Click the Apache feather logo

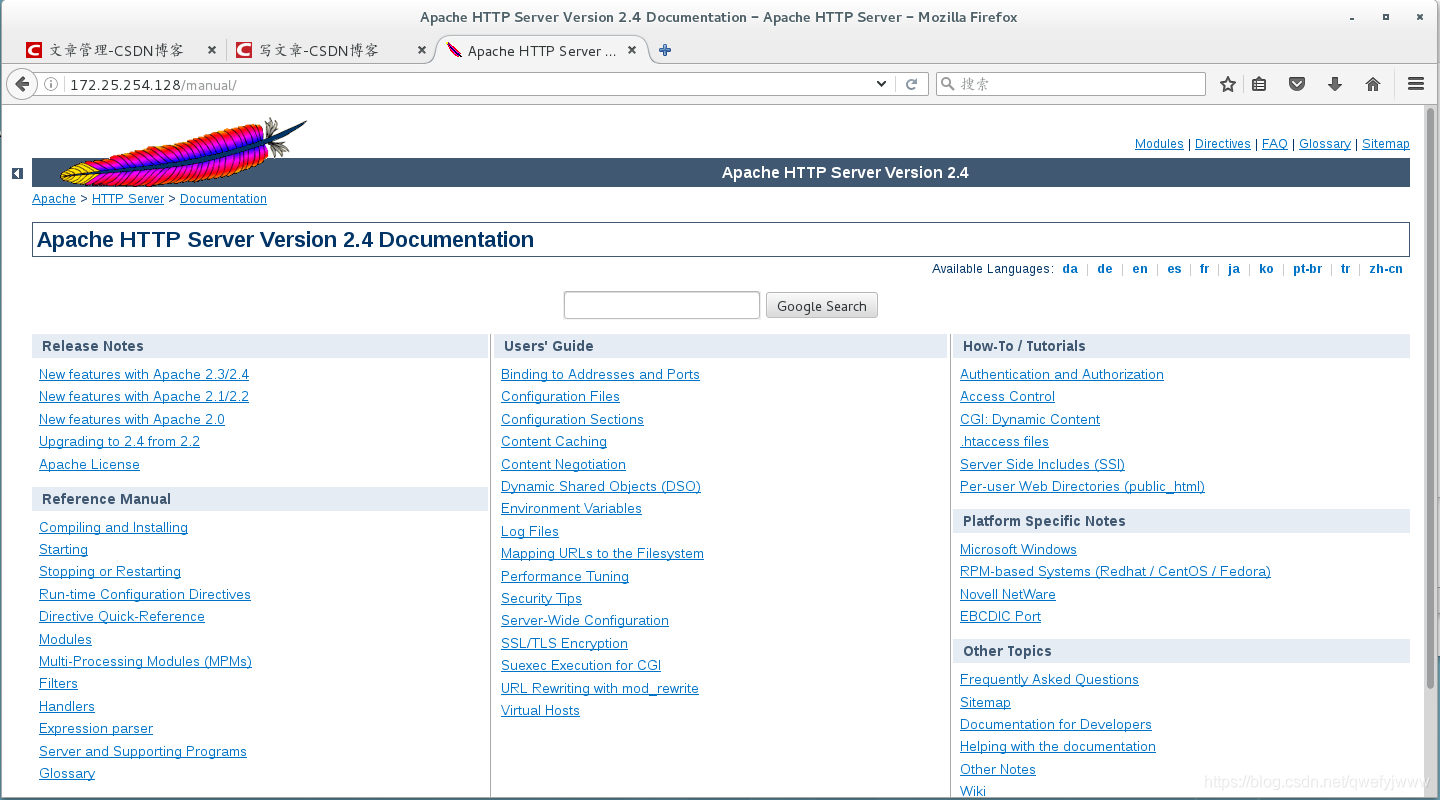pyautogui.click(x=183, y=151)
